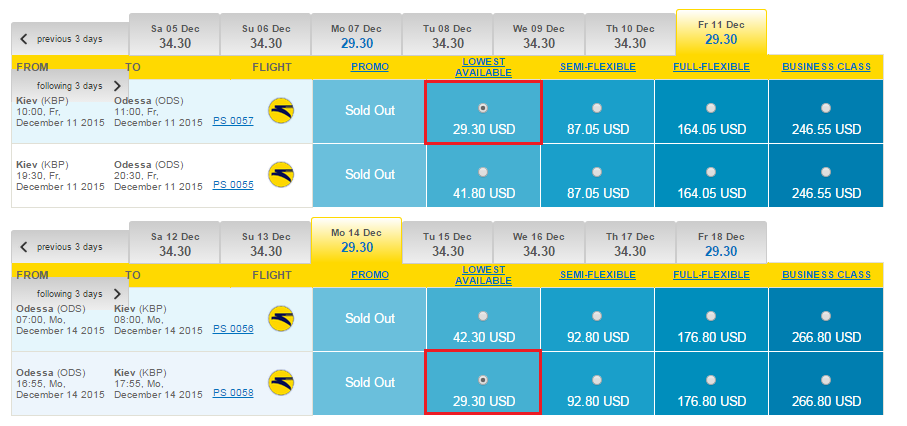Click the airline logo beside flight PS 0056

[281, 318]
